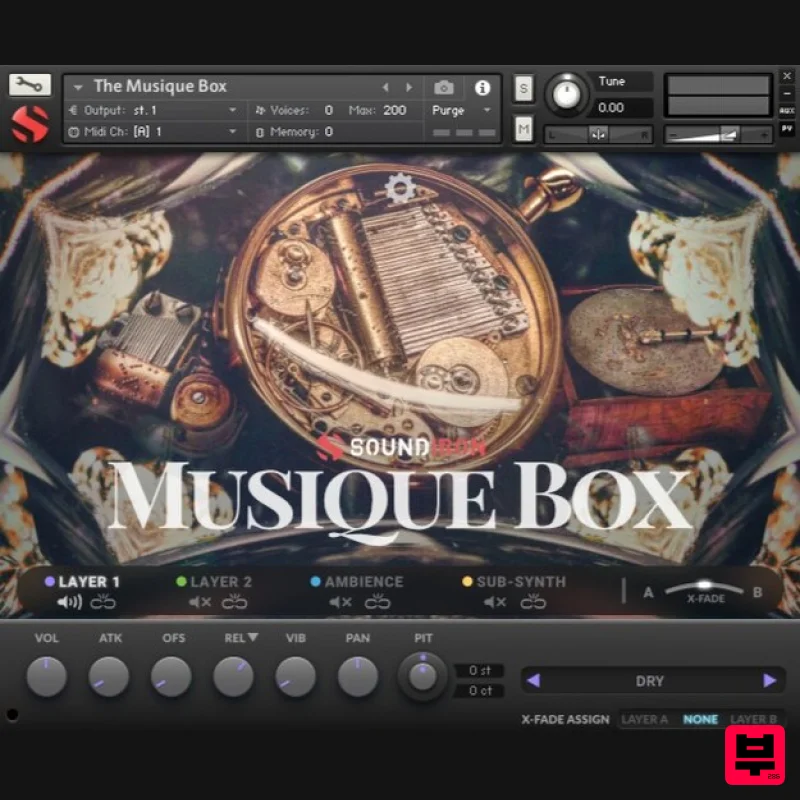Open the Purge dropdown menu
This screenshot has width=800, height=800.
[x=461, y=110]
